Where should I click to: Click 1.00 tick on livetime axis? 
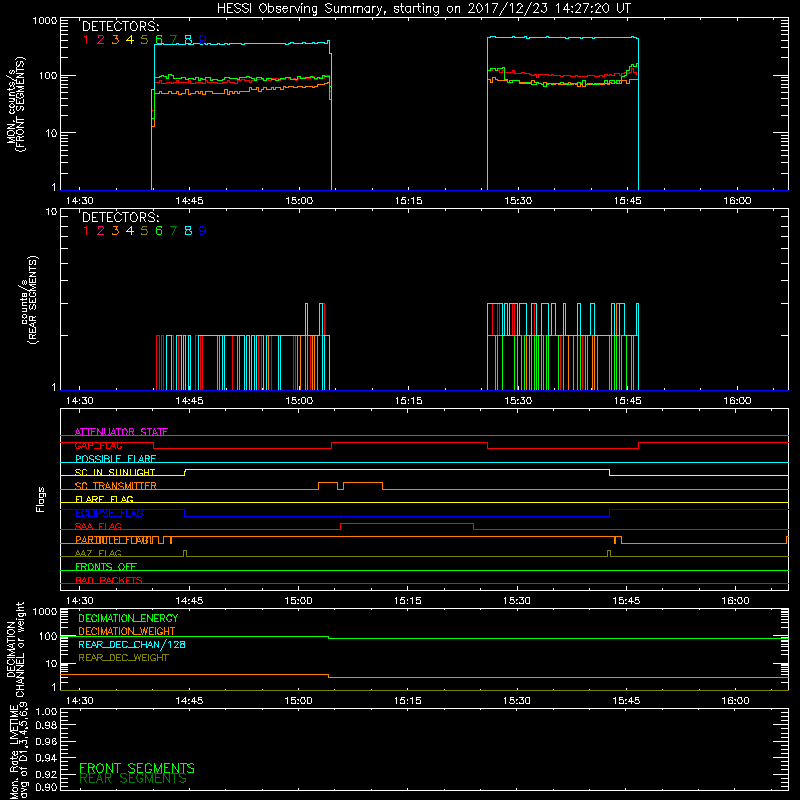pyautogui.click(x=46, y=712)
